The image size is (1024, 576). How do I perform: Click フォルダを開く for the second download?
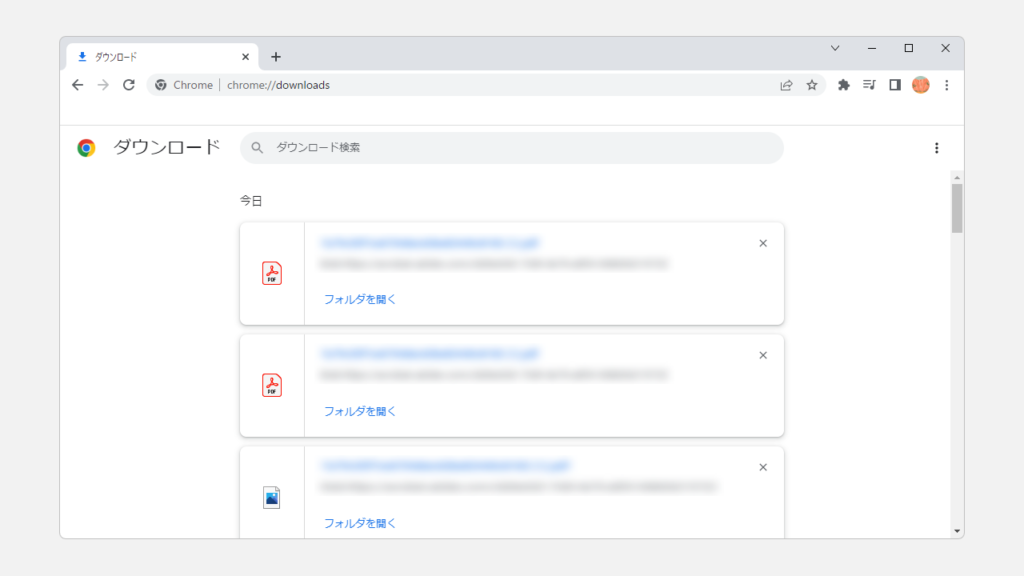360,411
